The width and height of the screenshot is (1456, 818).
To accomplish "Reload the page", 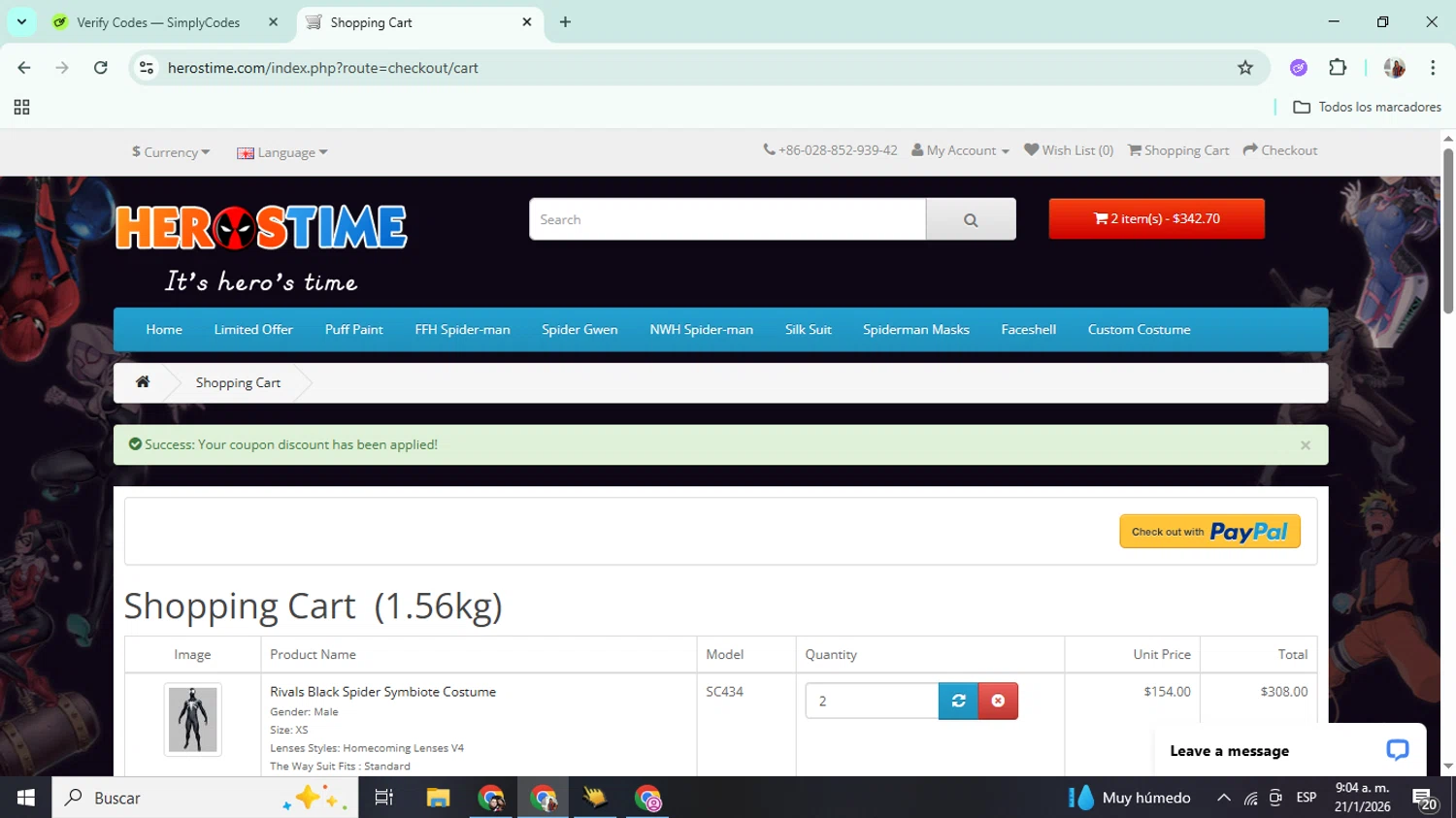I will tap(101, 68).
